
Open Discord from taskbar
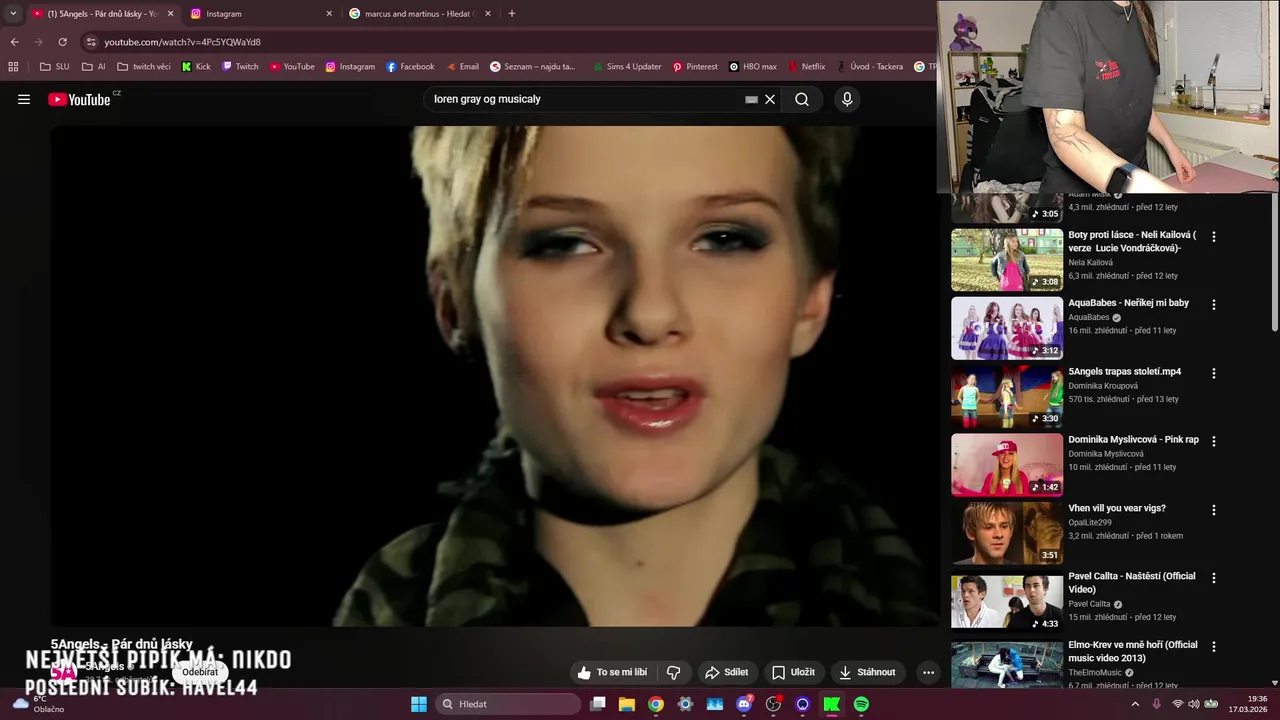744,704
